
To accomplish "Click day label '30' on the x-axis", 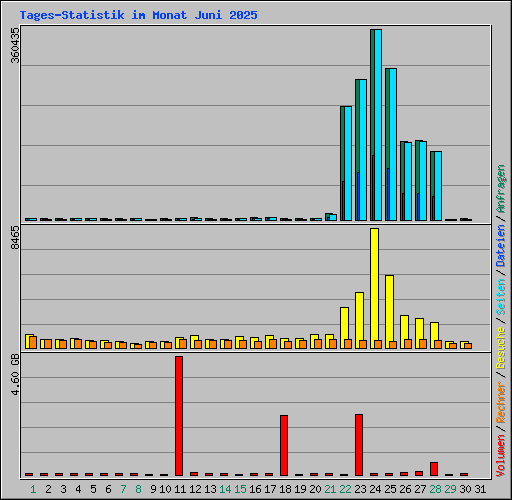I will coord(465,489).
